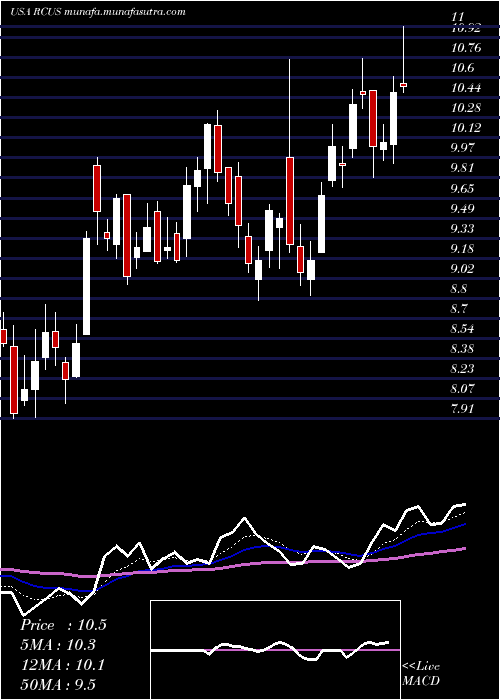The width and height of the screenshot is (500, 700).
Task: Click the tall white candlestick rising to 9.33
Action: [87, 286]
